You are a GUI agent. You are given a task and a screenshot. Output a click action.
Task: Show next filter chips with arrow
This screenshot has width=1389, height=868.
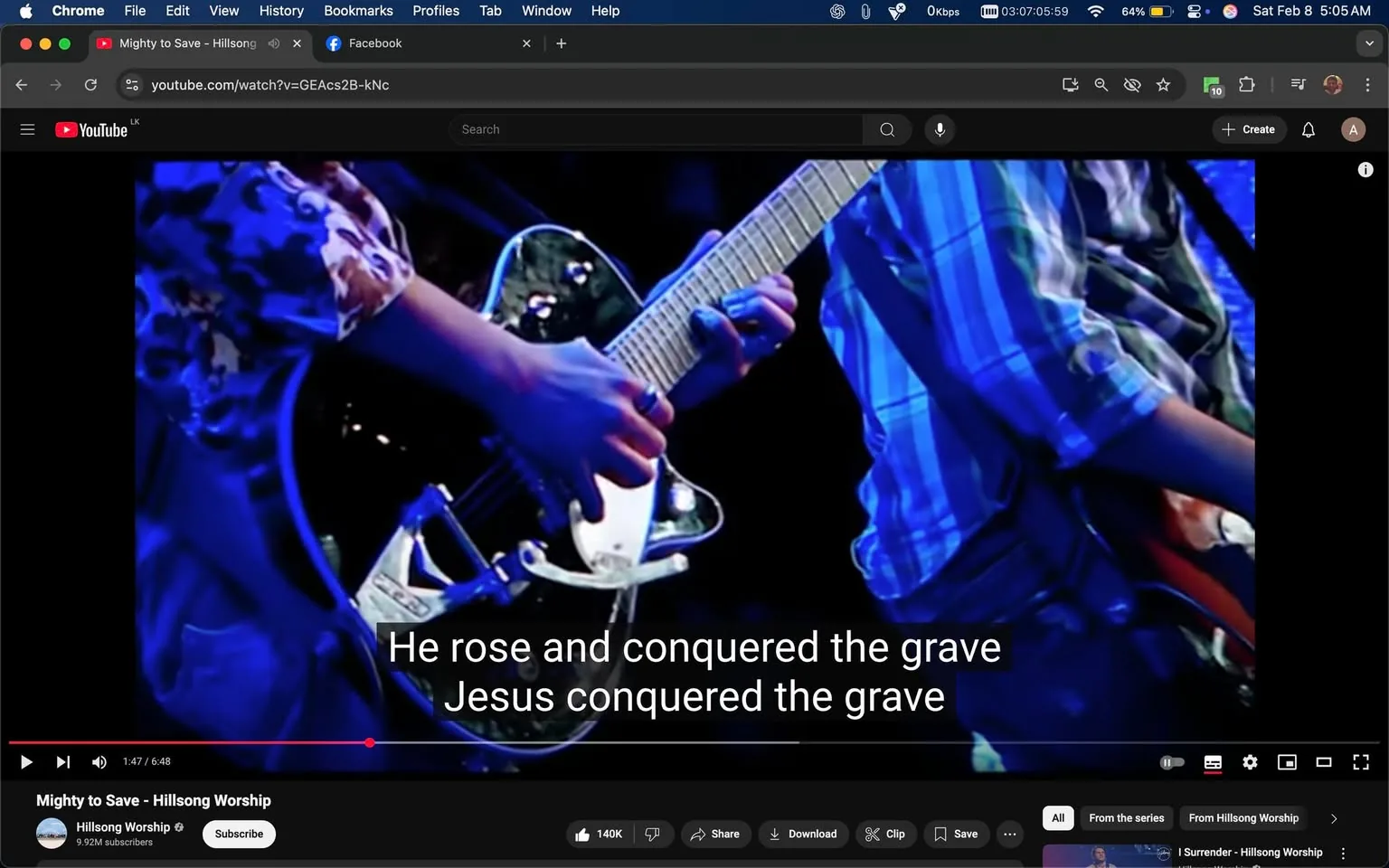click(1334, 818)
